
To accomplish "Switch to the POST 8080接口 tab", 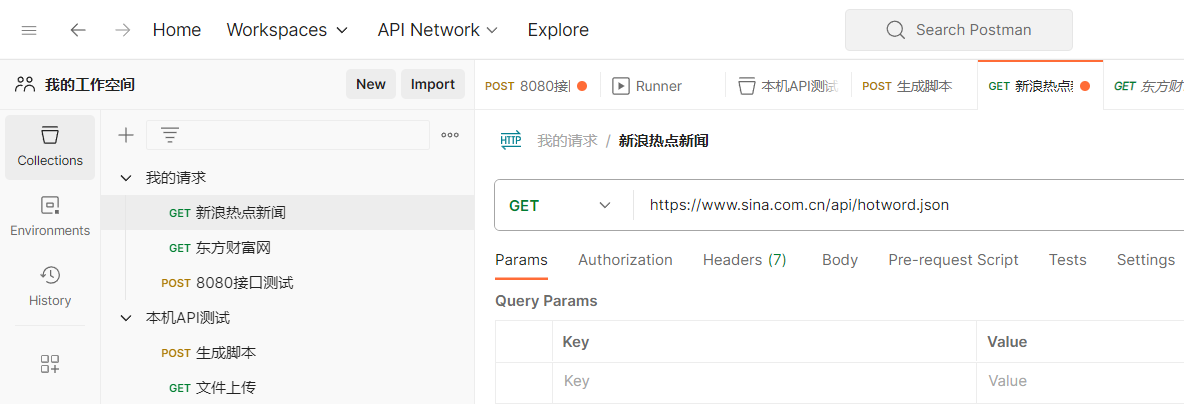I will 537,86.
